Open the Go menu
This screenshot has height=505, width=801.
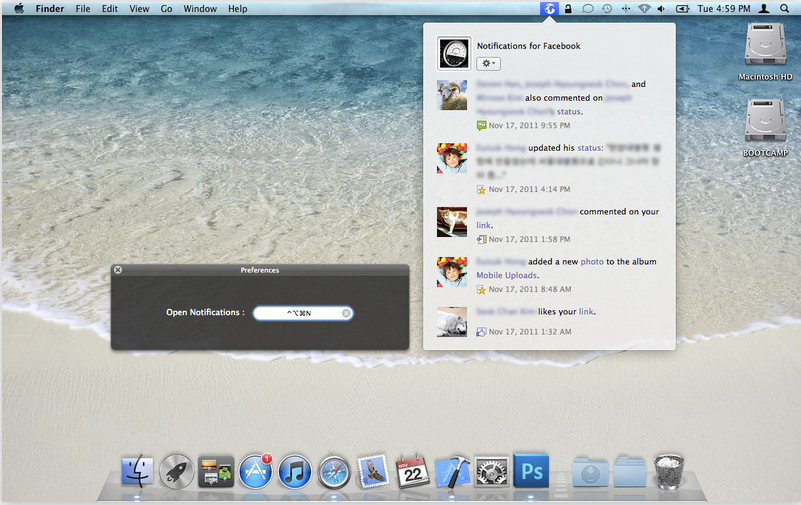click(166, 9)
